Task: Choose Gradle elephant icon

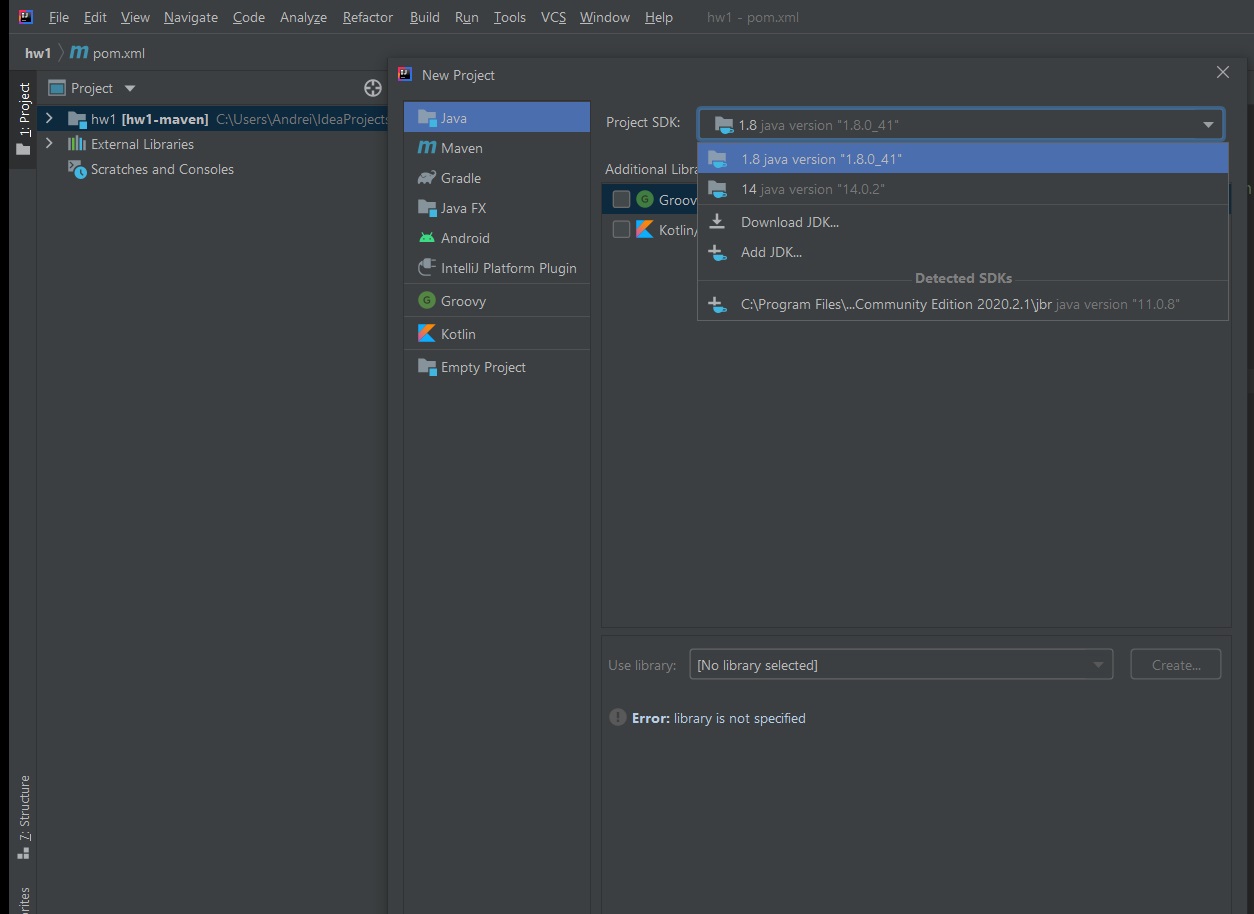Action: tap(427, 177)
